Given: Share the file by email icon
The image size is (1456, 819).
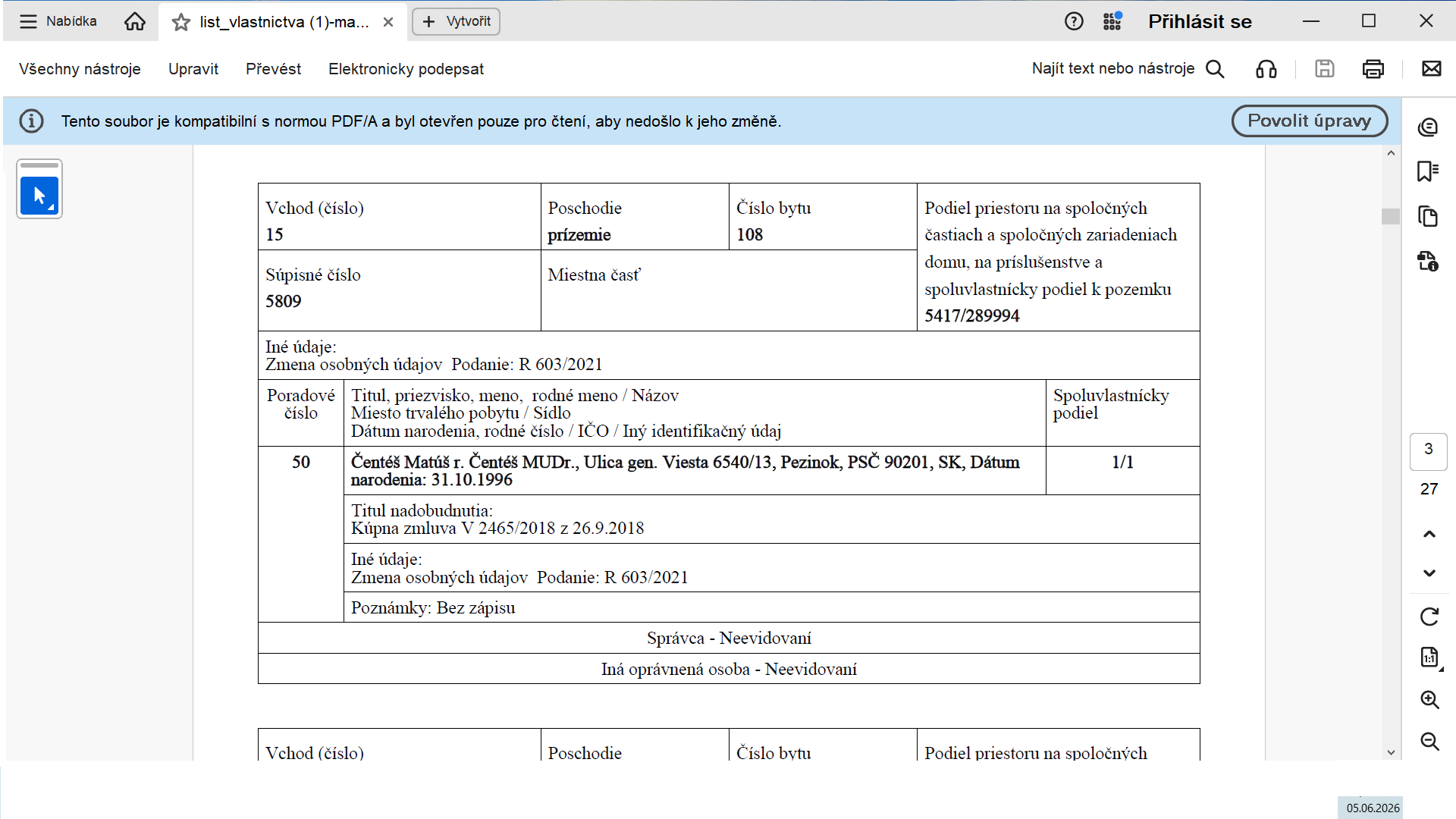Looking at the screenshot, I should pyautogui.click(x=1432, y=69).
